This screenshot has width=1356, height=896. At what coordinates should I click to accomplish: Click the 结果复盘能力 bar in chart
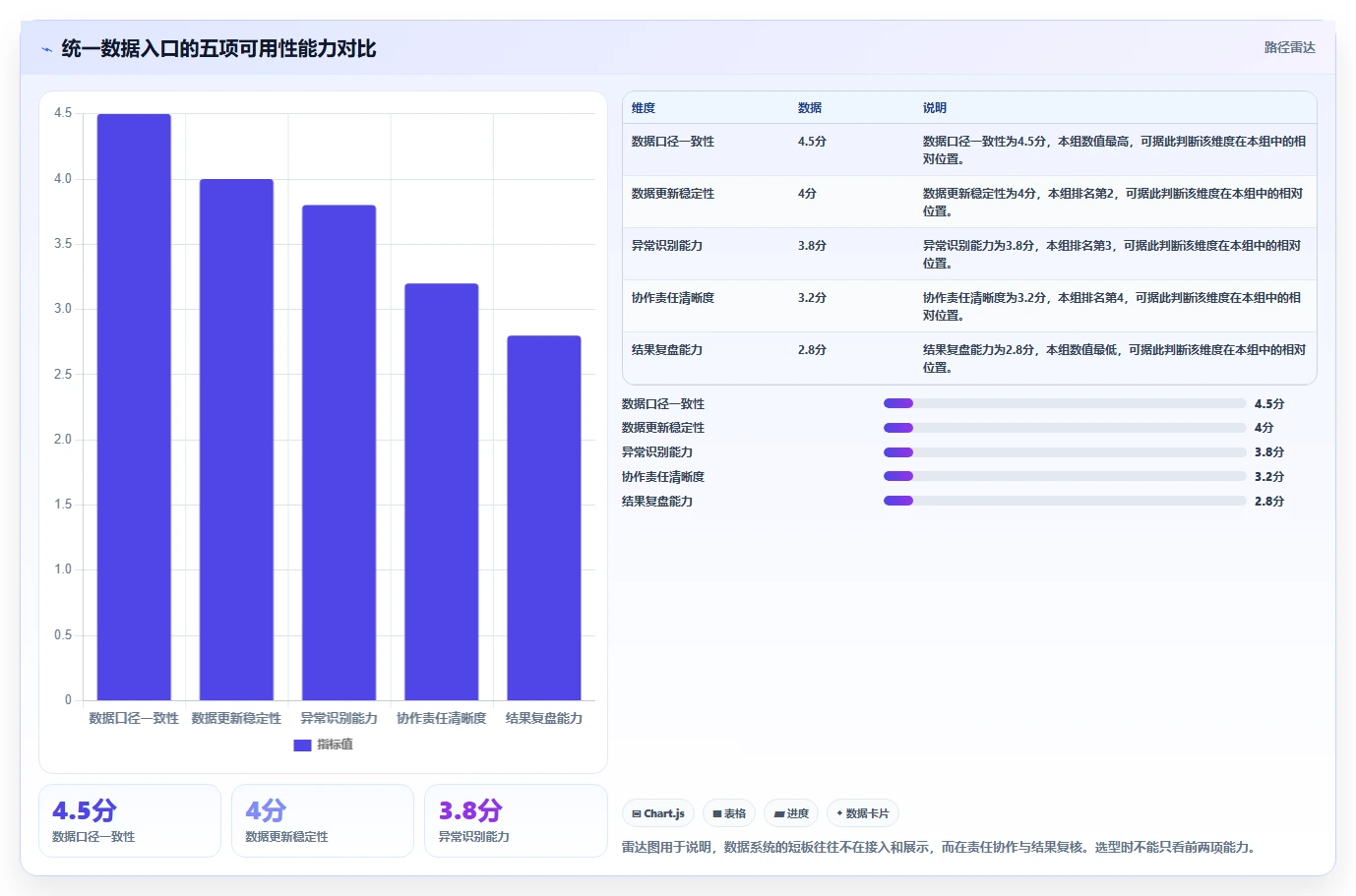point(544,518)
